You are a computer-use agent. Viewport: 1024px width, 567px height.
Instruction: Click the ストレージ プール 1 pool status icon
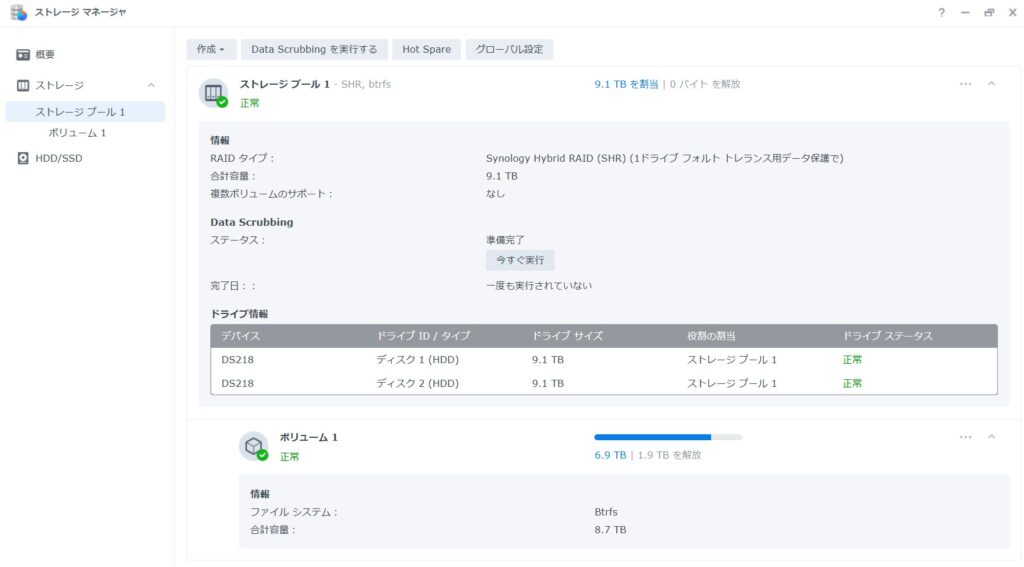(213, 93)
